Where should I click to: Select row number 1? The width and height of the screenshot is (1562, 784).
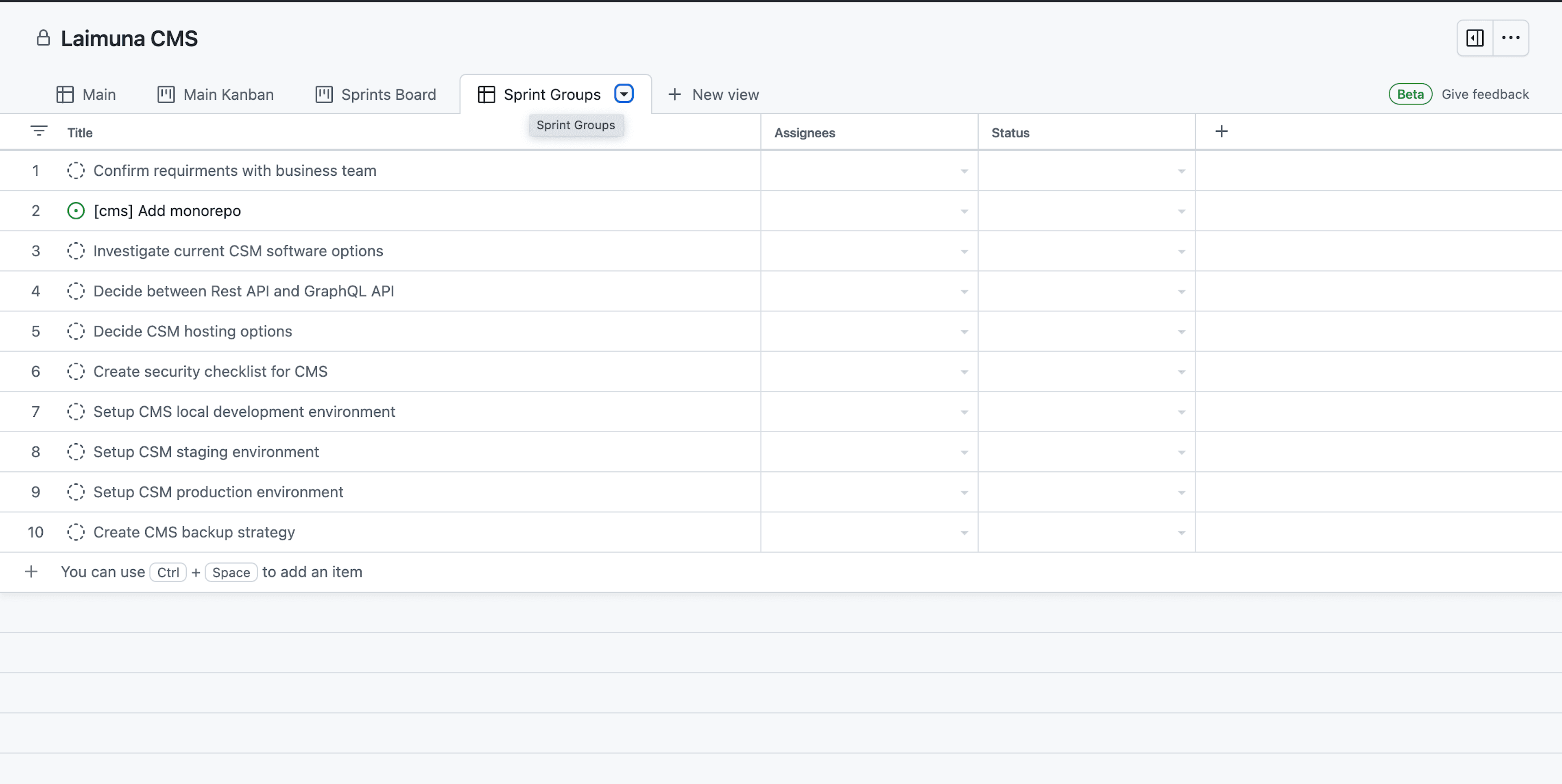[x=36, y=170]
